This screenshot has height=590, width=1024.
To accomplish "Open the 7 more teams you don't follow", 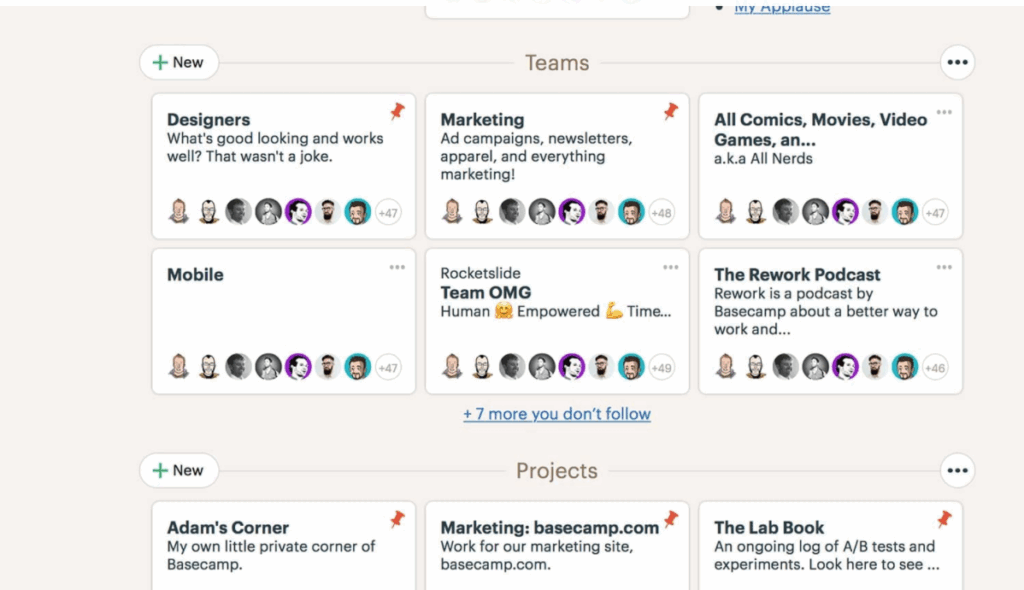I will [556, 413].
